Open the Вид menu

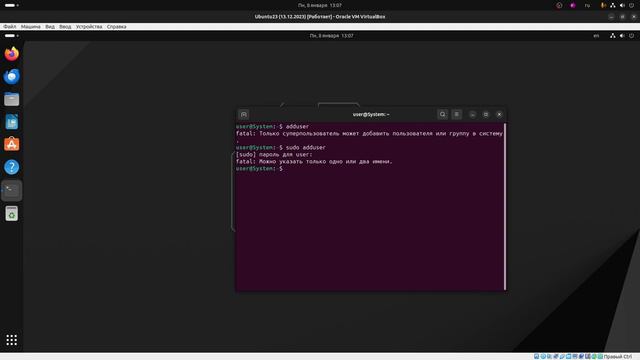pyautogui.click(x=50, y=27)
